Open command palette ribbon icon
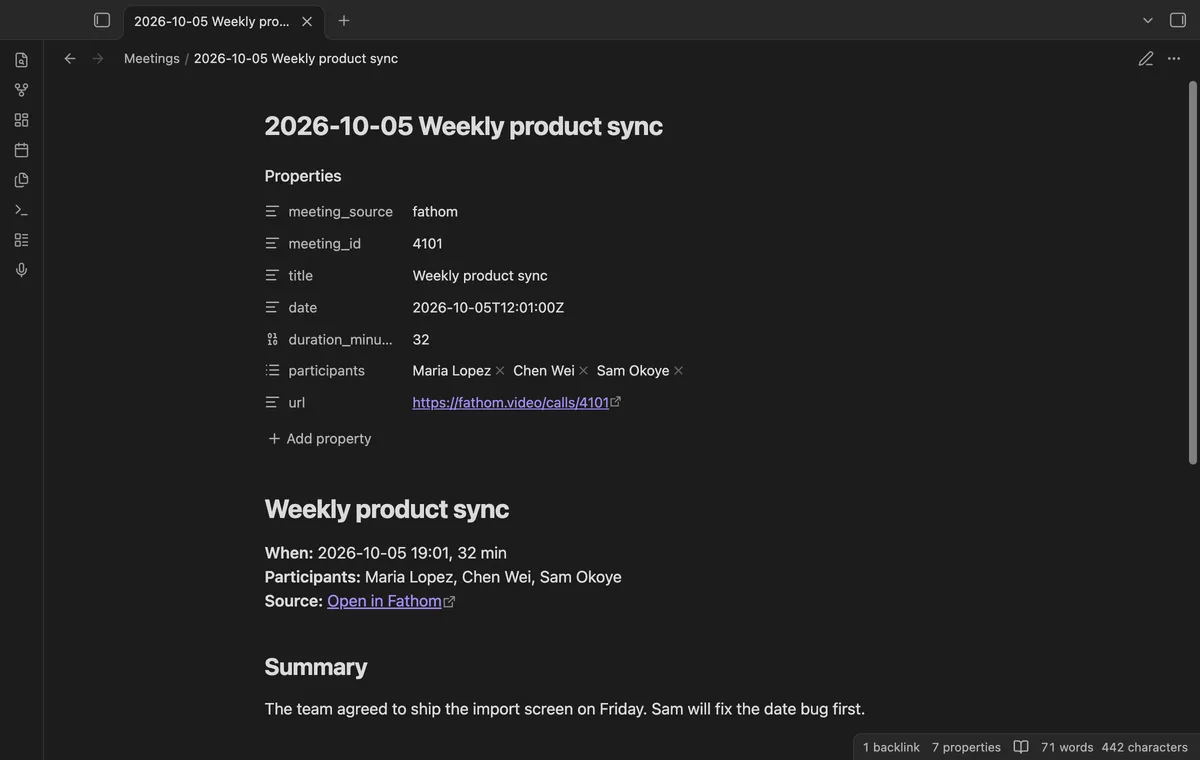Image resolution: width=1200 pixels, height=760 pixels. pyautogui.click(x=22, y=210)
